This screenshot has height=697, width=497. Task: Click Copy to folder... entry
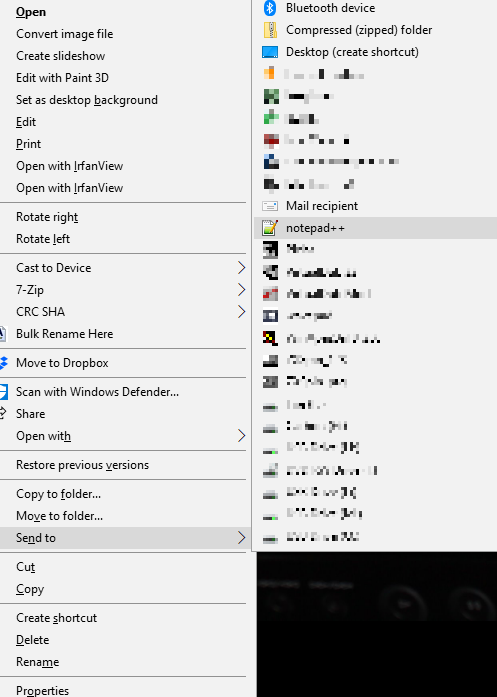58,494
